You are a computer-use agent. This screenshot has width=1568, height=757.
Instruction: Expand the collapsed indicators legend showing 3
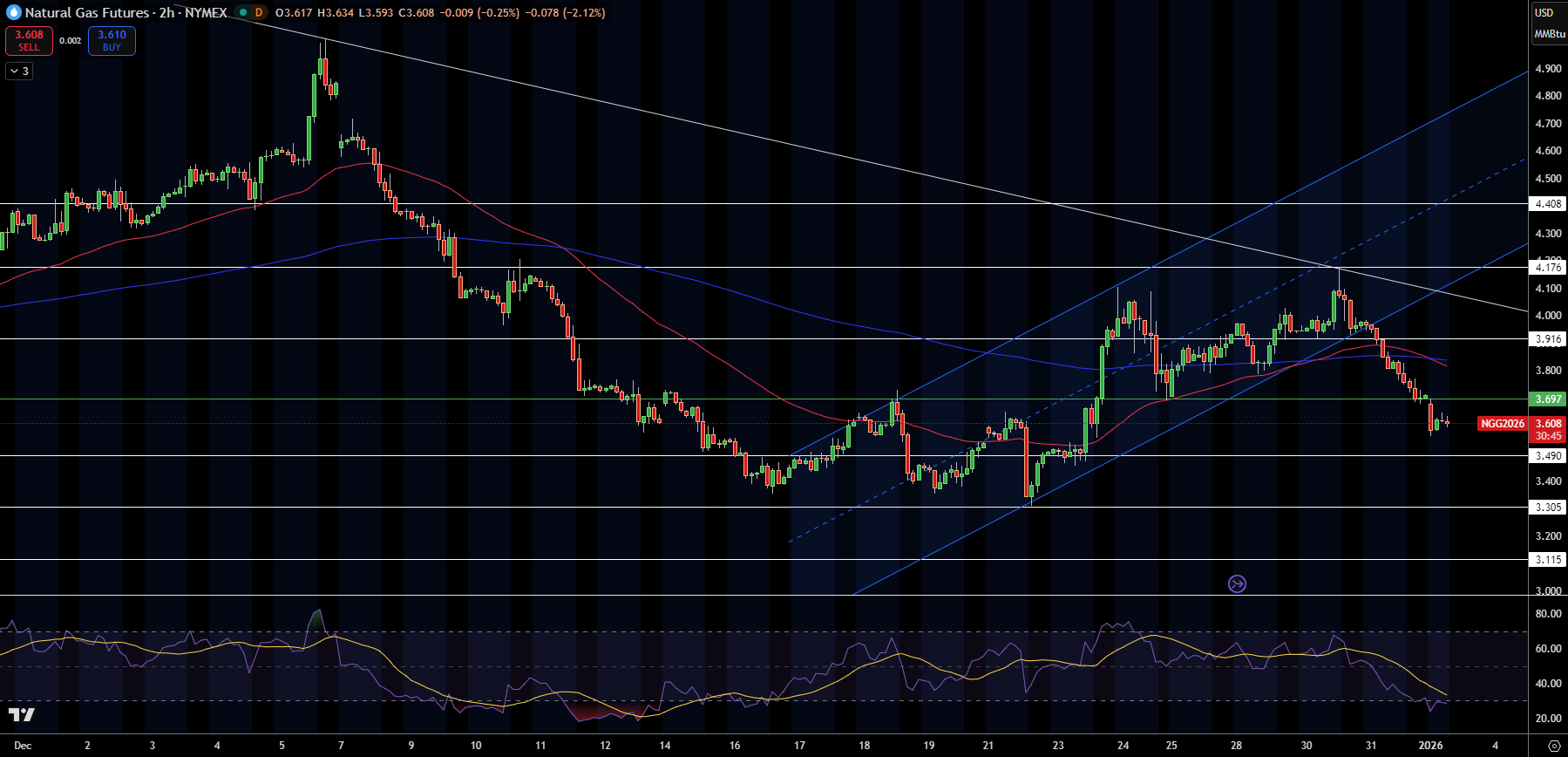tap(19, 72)
